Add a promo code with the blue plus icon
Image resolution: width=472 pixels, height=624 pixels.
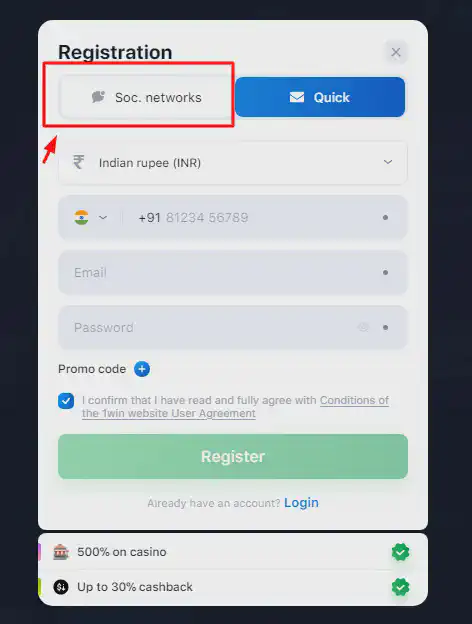pos(142,369)
